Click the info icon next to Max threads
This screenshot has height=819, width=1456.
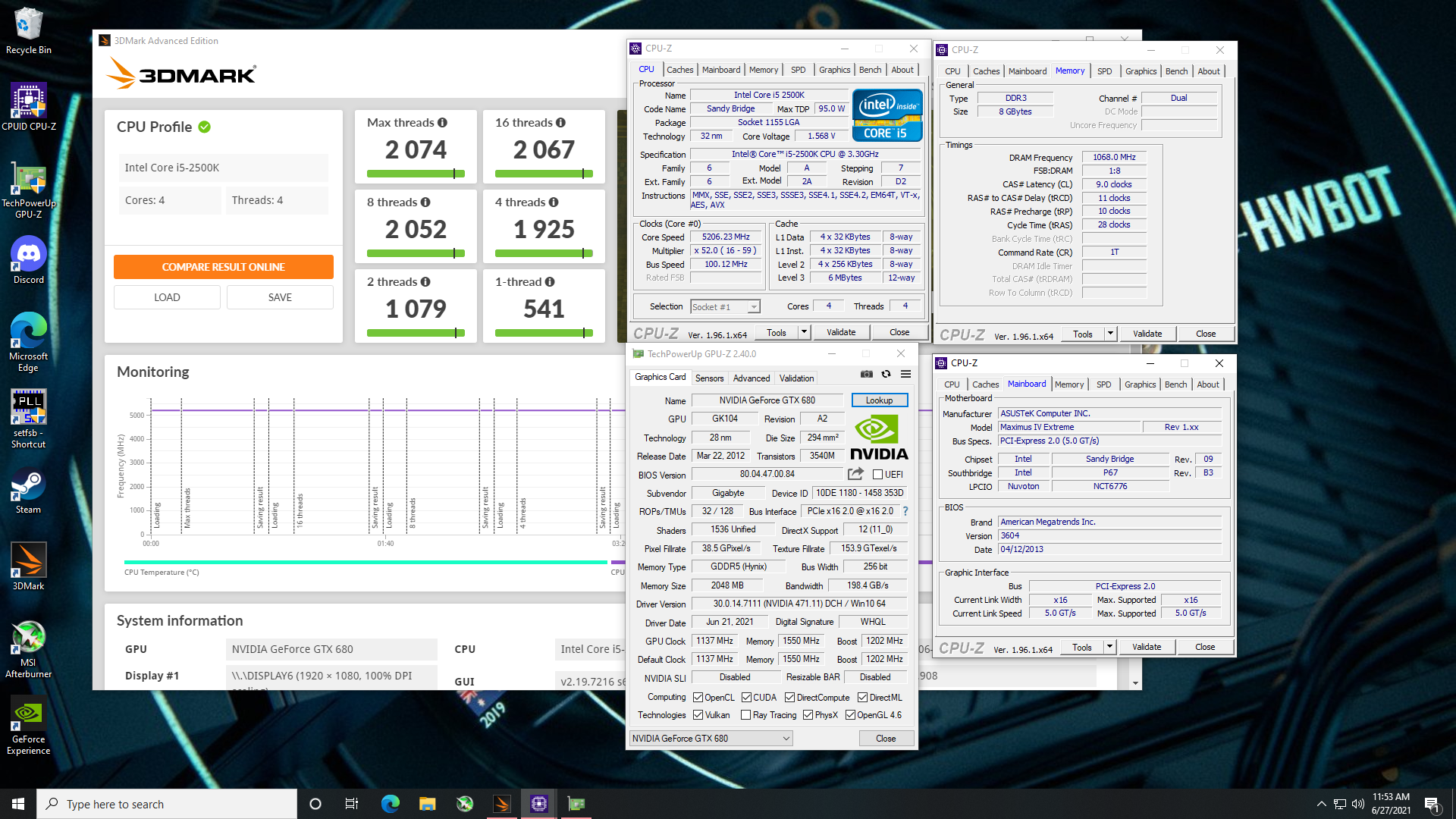click(x=442, y=123)
